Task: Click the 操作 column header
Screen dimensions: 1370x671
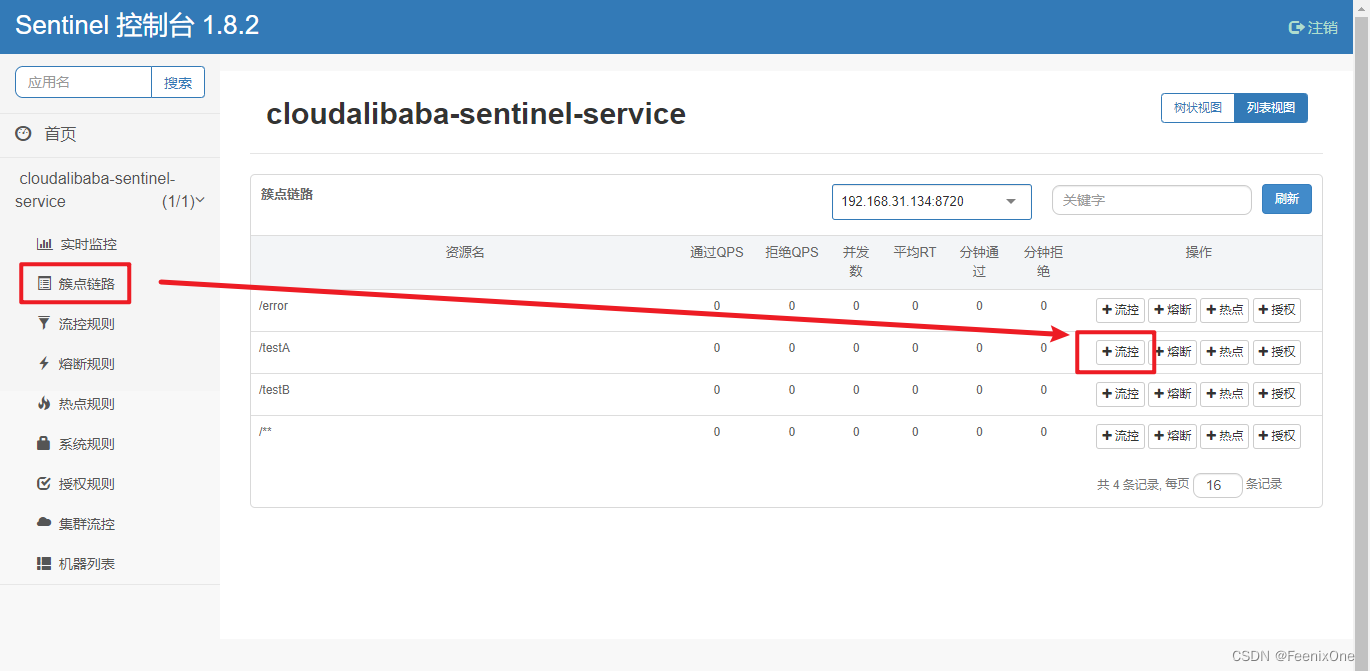Action: point(1199,252)
